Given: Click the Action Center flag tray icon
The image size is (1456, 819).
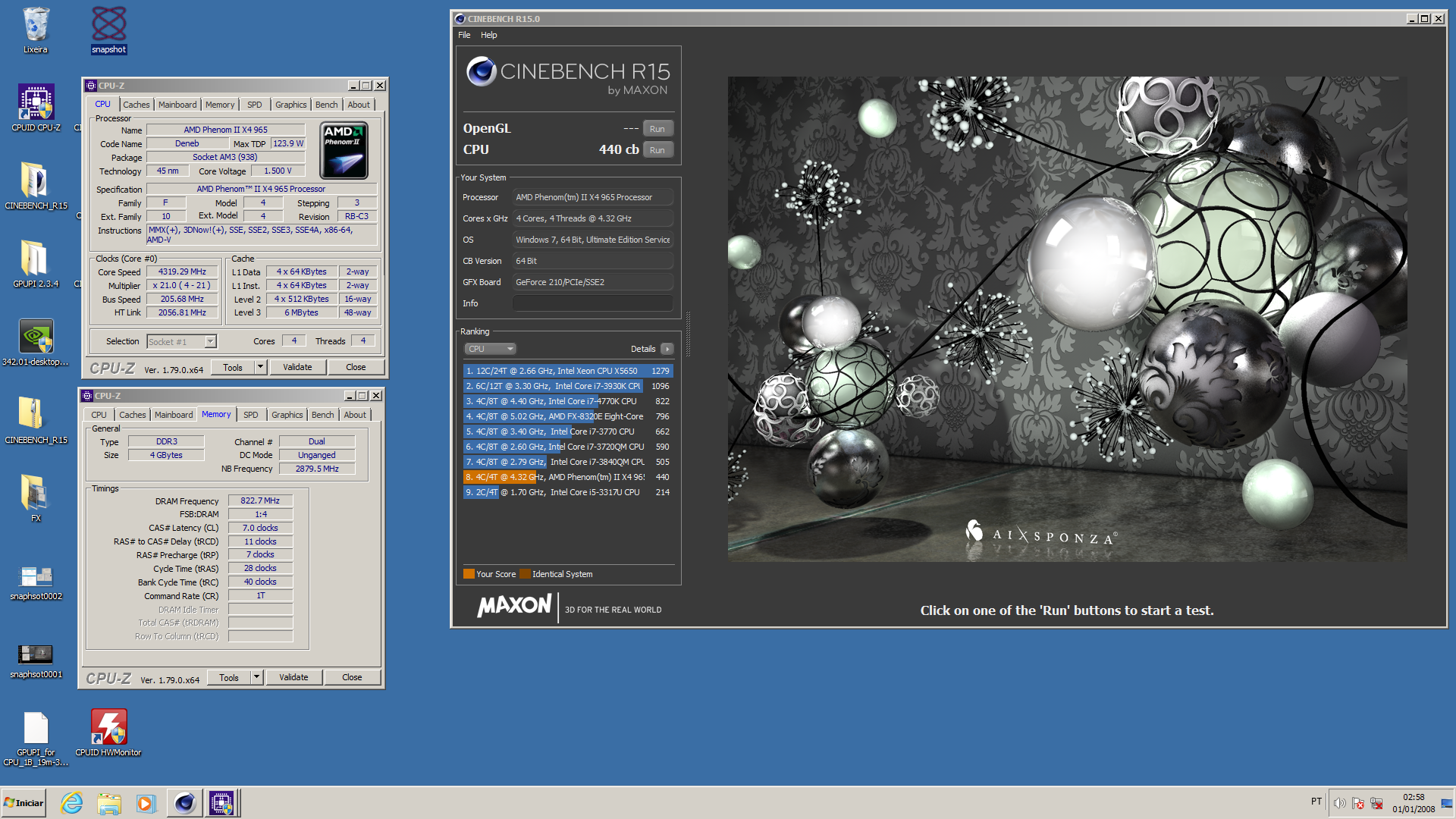Looking at the screenshot, I should pos(1358,803).
